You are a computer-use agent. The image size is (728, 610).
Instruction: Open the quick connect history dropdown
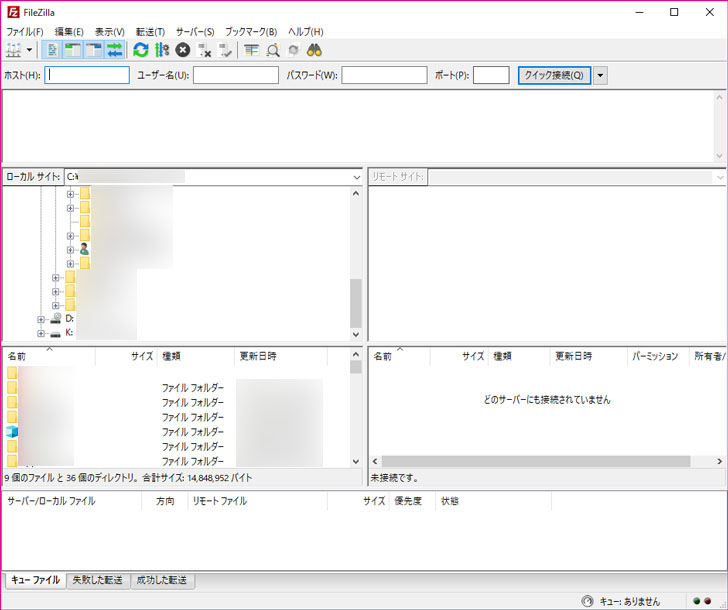coord(600,75)
